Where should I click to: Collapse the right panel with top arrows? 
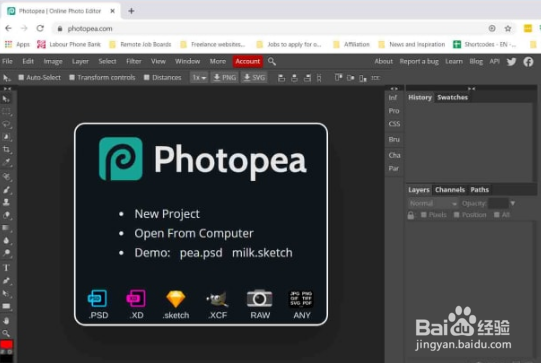pos(471,89)
